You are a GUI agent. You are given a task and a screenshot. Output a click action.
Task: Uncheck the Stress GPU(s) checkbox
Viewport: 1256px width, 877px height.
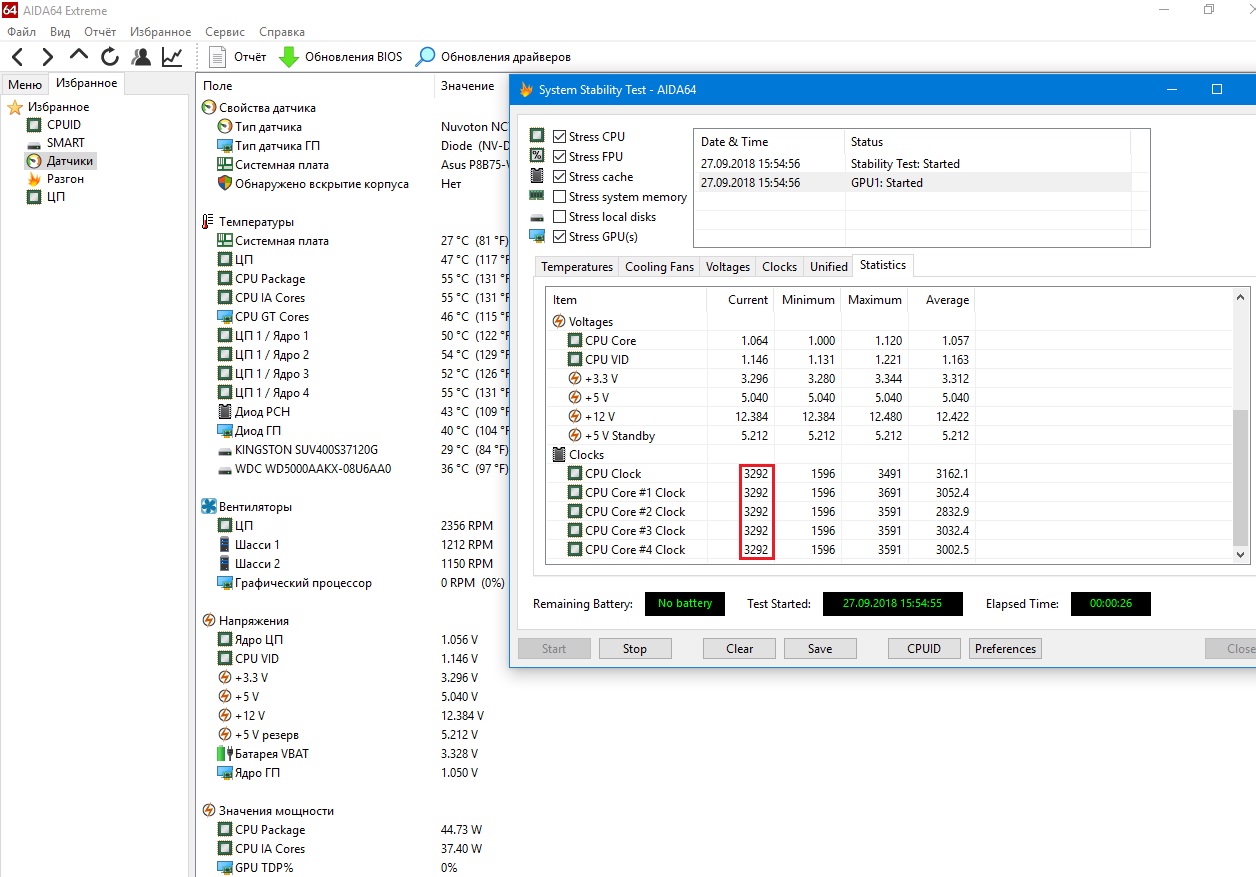pos(559,237)
